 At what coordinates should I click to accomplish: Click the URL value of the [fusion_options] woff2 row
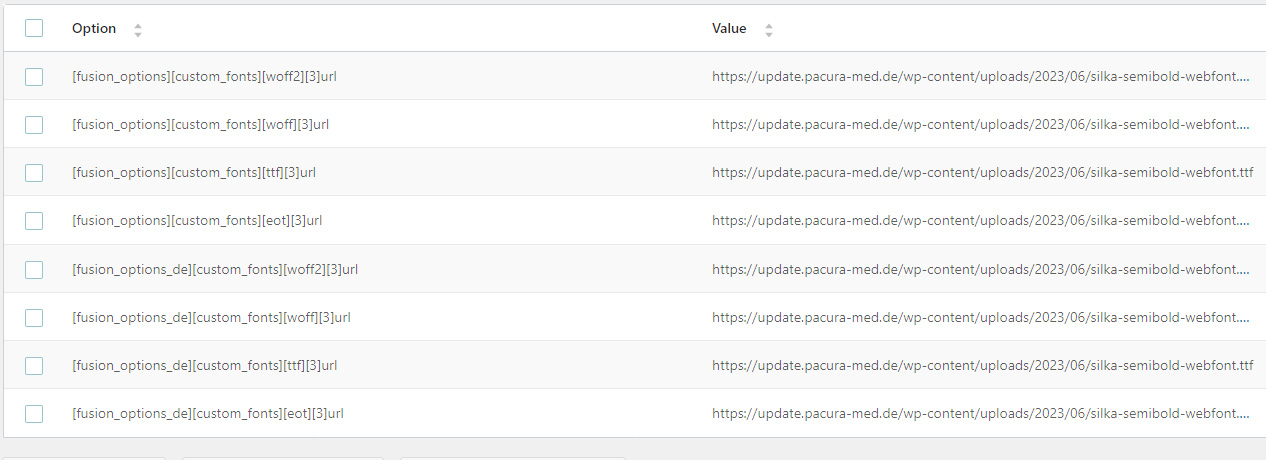tap(982, 76)
